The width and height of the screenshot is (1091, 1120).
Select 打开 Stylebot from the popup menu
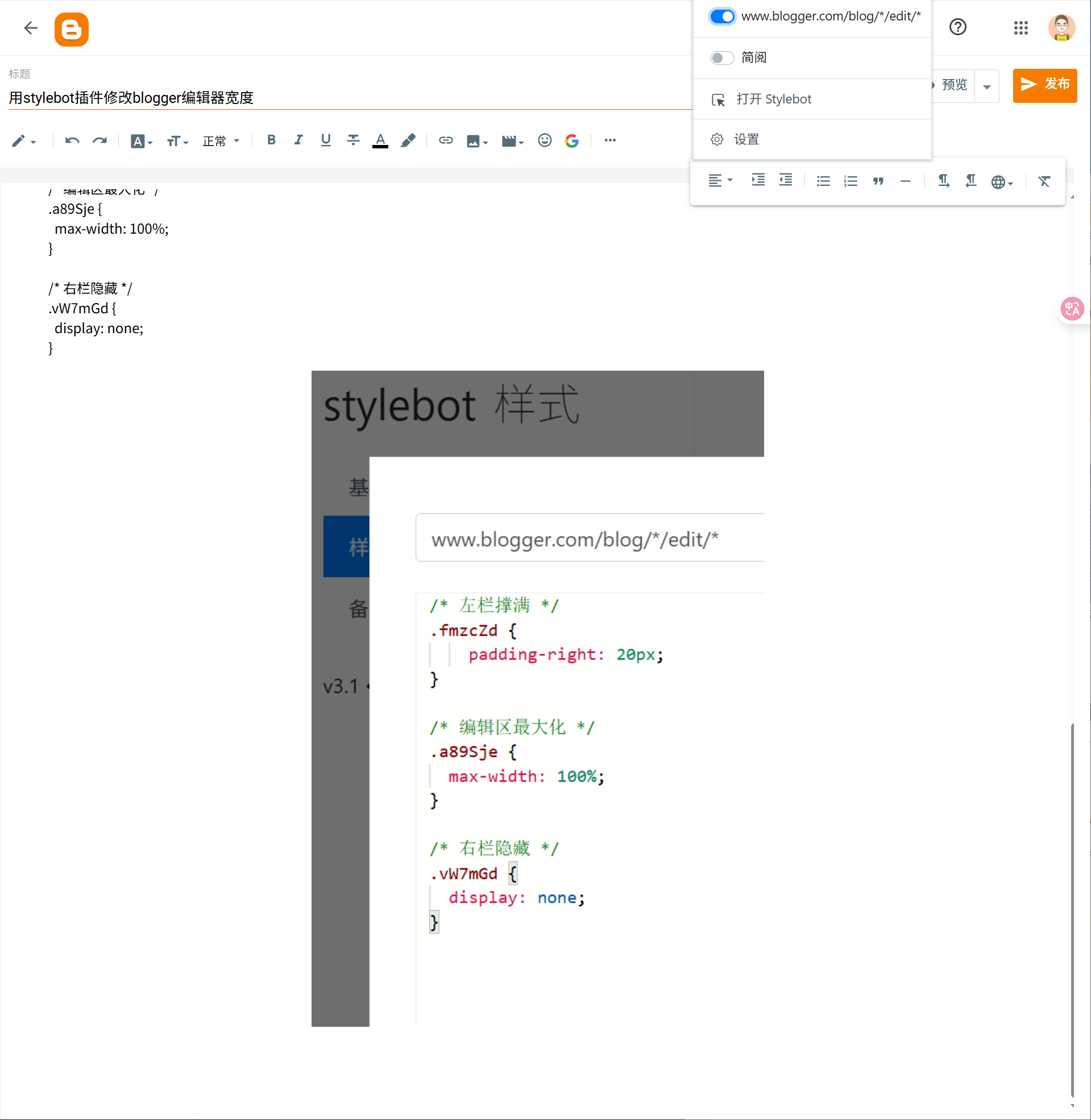click(773, 99)
